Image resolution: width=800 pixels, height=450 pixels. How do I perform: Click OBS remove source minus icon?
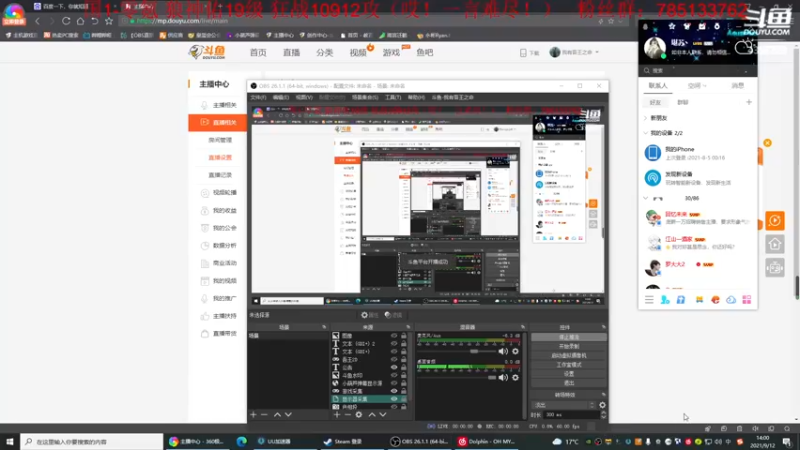click(347, 415)
